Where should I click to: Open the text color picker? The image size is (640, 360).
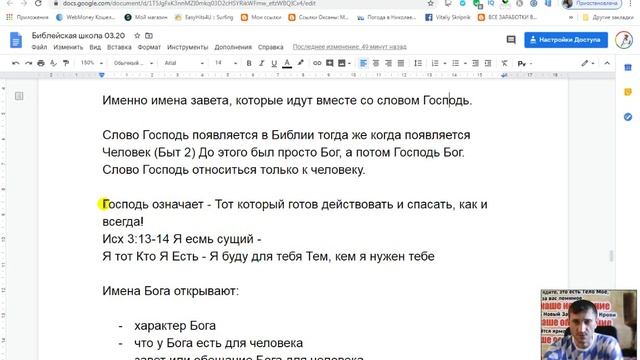point(287,63)
